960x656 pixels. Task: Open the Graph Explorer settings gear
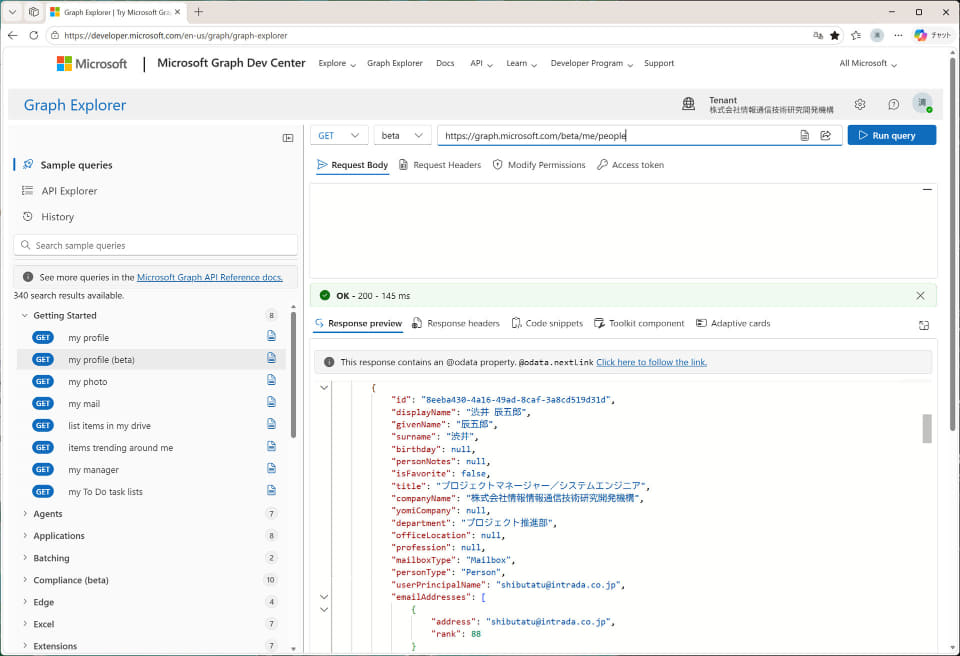pyautogui.click(x=860, y=104)
